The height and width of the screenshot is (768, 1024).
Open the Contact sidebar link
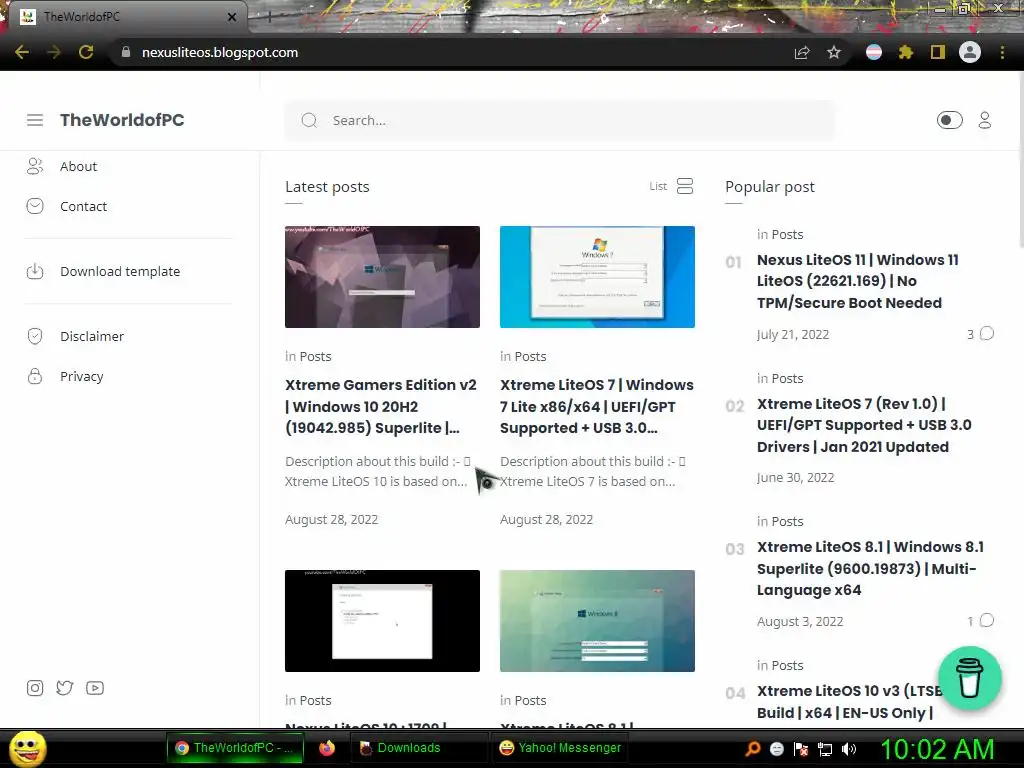83,206
